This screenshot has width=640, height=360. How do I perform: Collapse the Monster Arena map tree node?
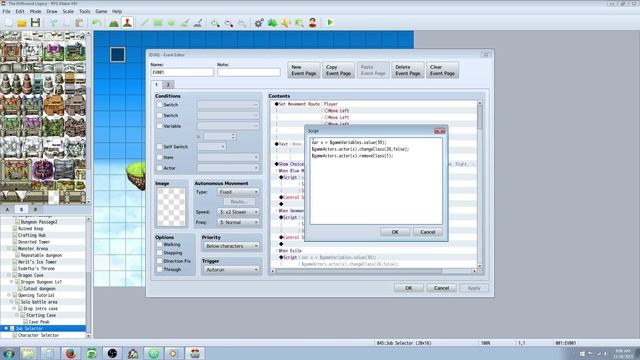[9, 249]
